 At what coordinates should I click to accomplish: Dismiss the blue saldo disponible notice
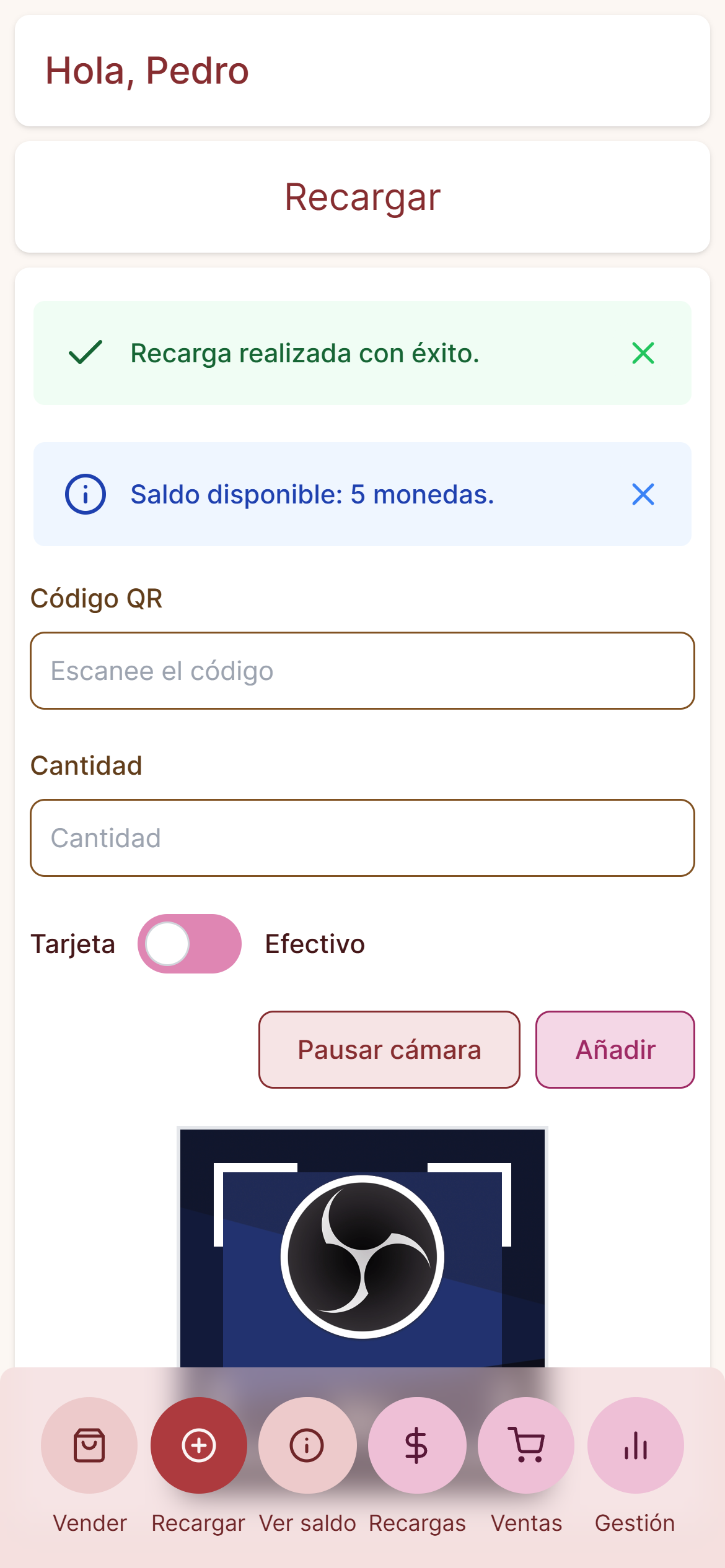click(x=643, y=494)
